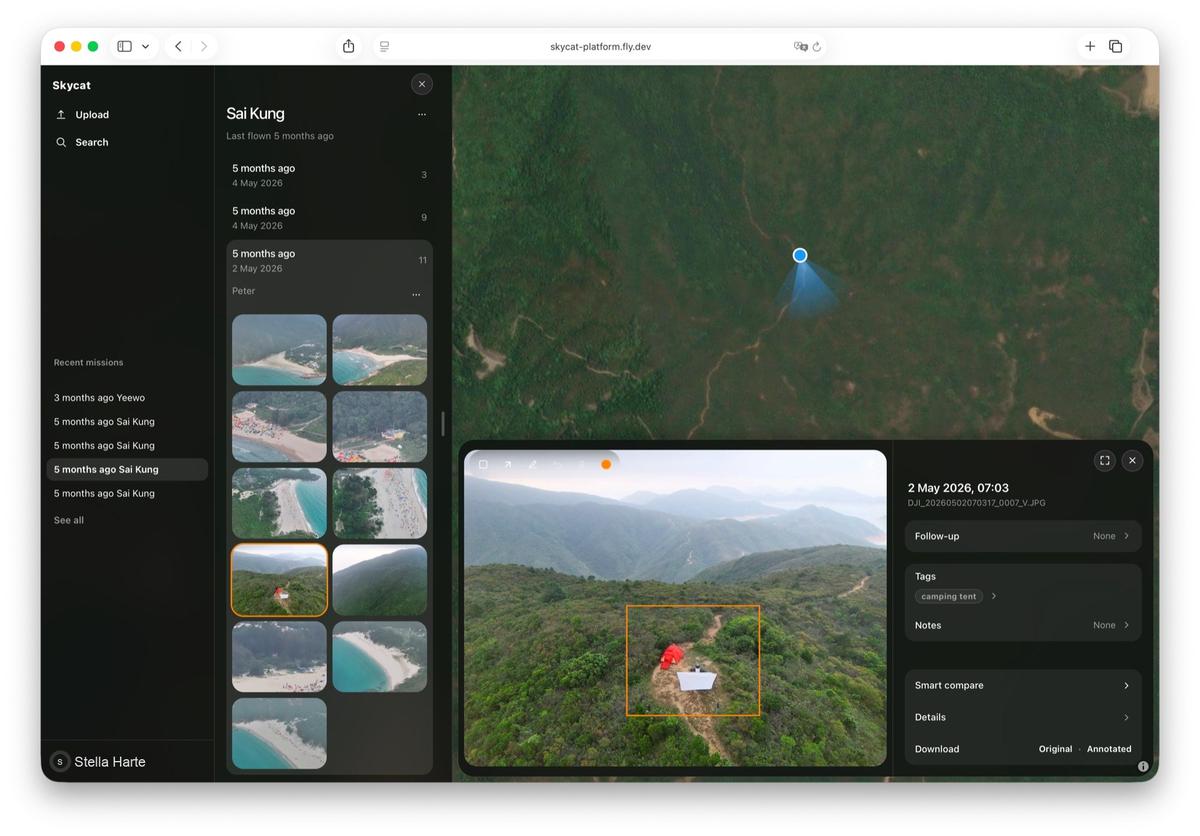1200x836 pixels.
Task: Toggle the browser sidebar icon
Action: point(125,46)
